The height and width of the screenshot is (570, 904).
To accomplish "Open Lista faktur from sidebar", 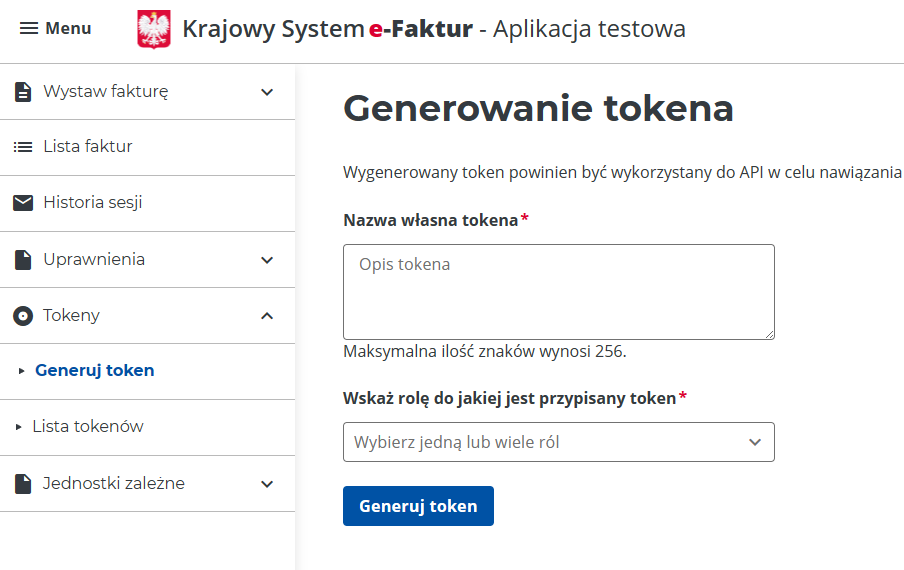I will (88, 147).
